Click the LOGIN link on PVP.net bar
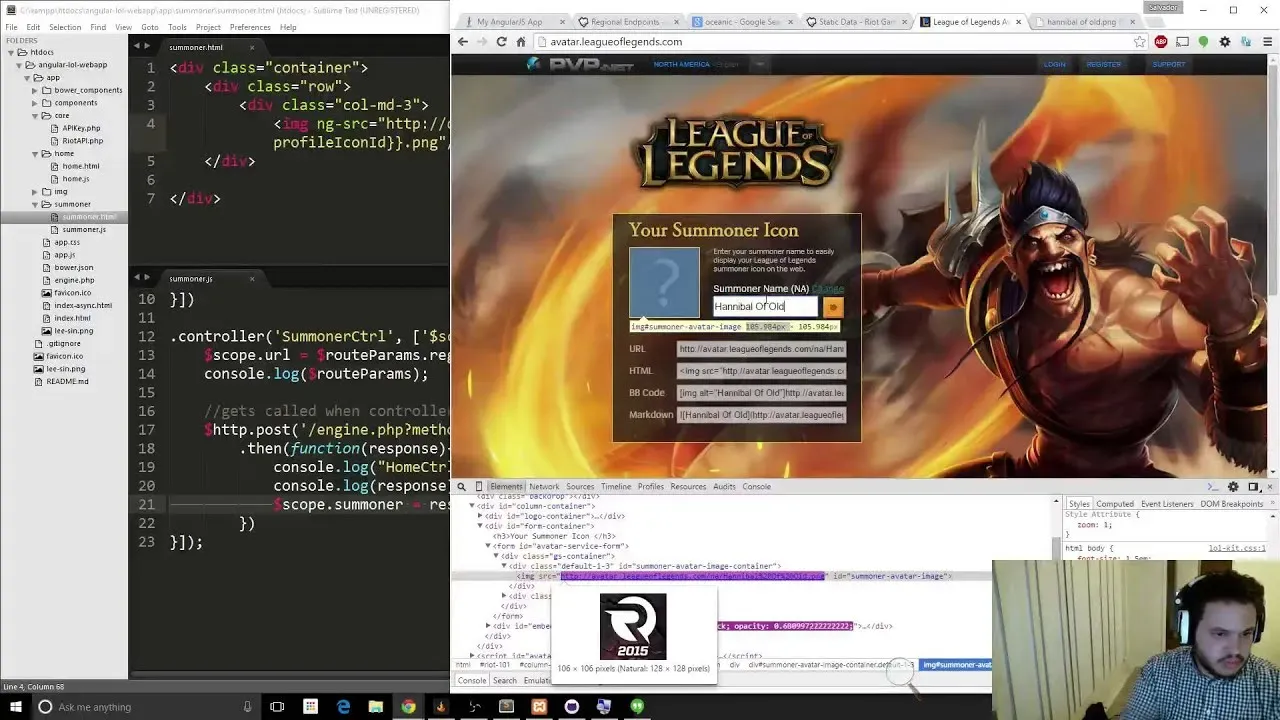Image resolution: width=1280 pixels, height=720 pixels. click(1054, 64)
